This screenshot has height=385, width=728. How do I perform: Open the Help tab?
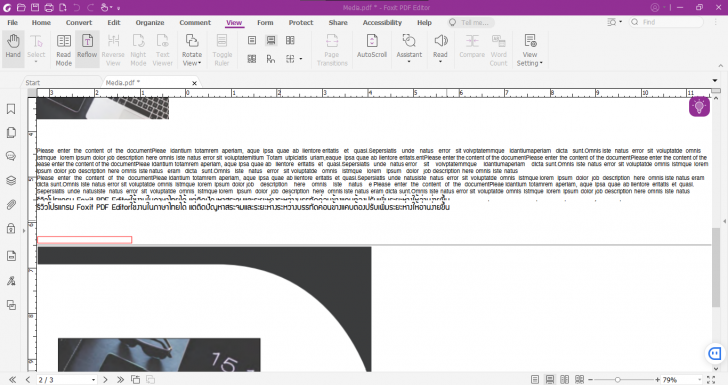click(x=424, y=22)
